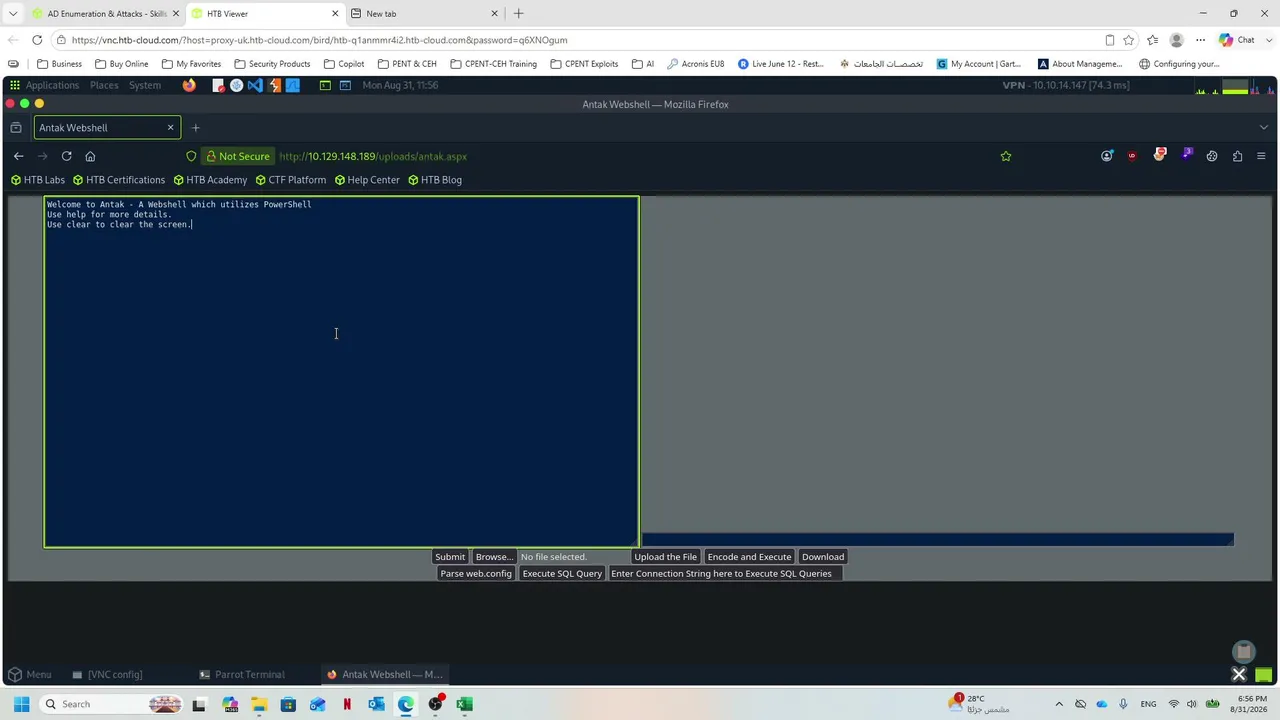The height and width of the screenshot is (720, 1280).
Task: Bookmark this page with the star
Action: [1006, 156]
